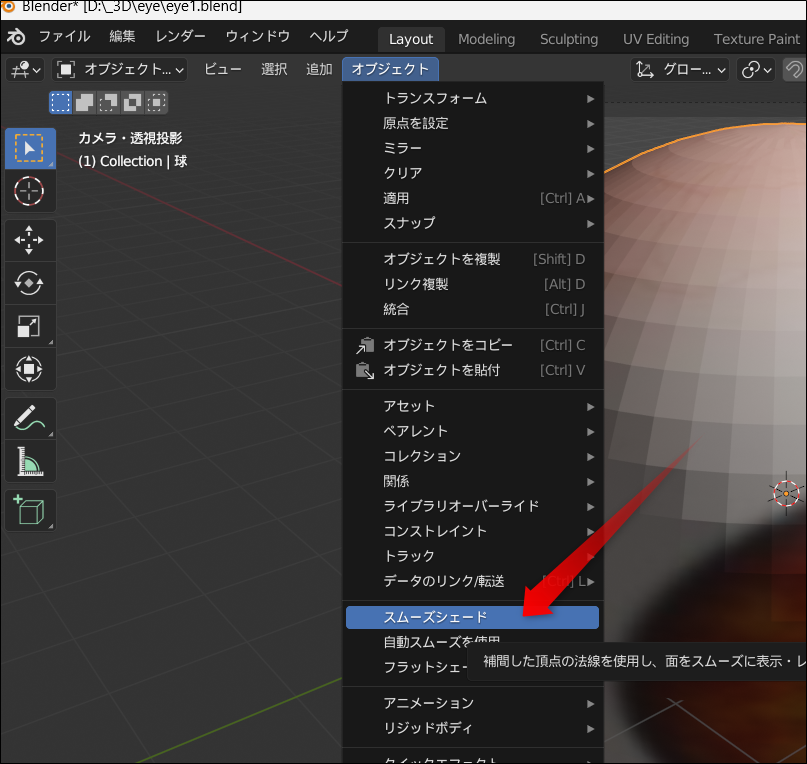Select the Select Box tool
This screenshot has height=764, width=807.
pyautogui.click(x=30, y=148)
